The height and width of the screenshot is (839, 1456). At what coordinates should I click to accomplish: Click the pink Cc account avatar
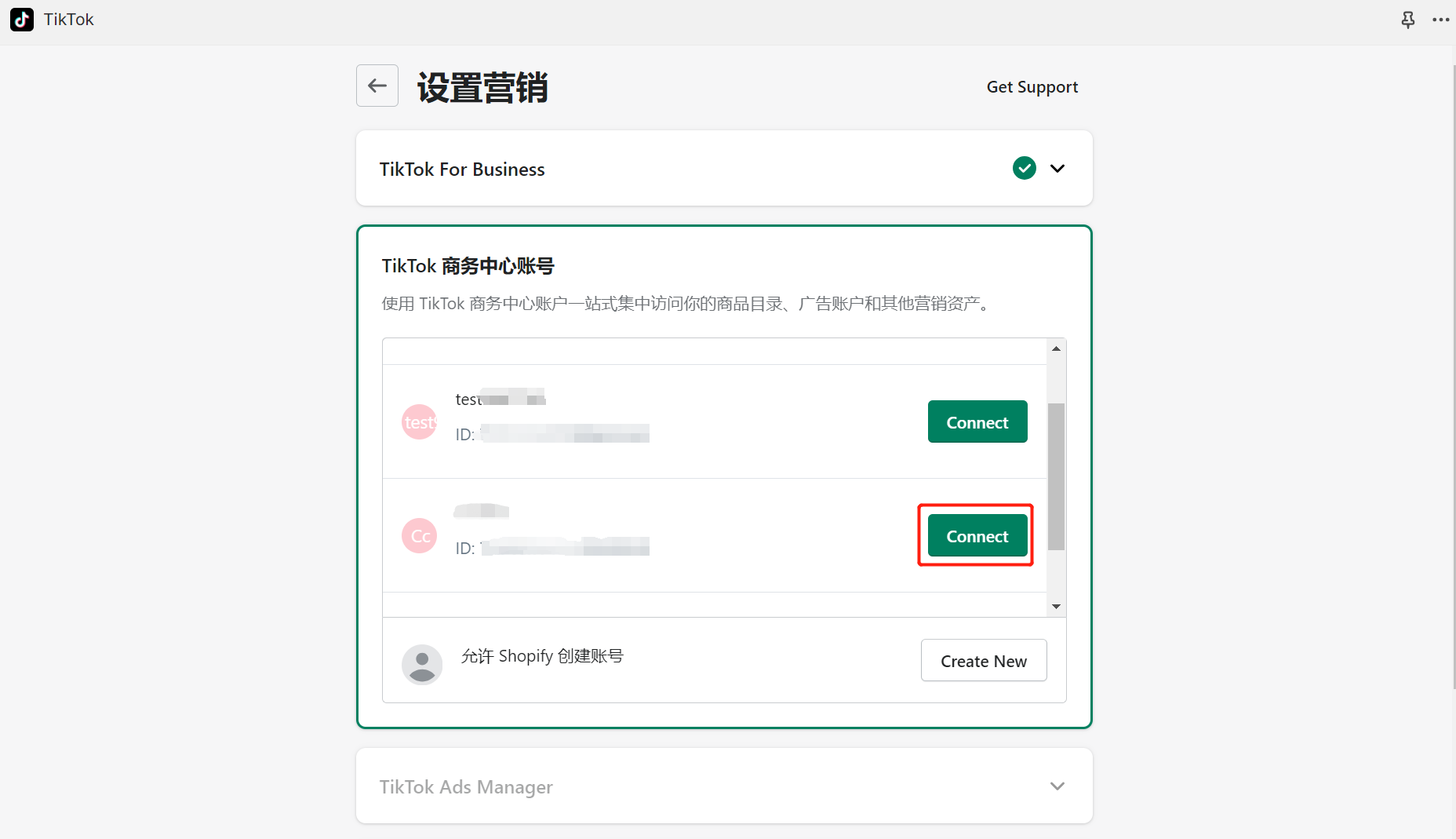pyautogui.click(x=420, y=536)
